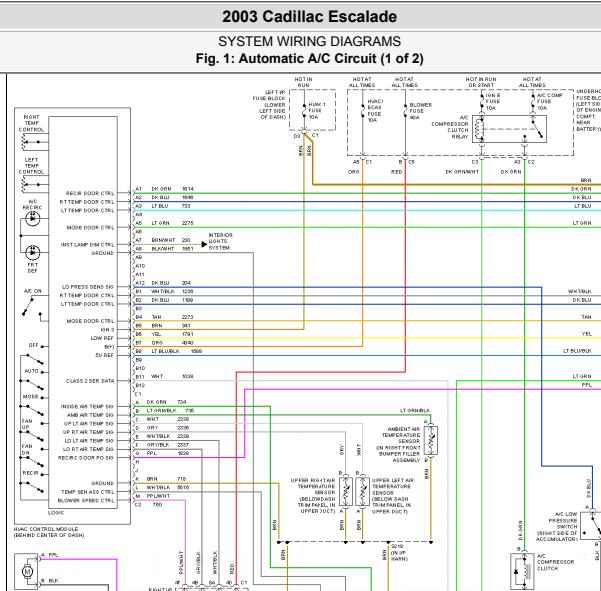This screenshot has height=591, width=601.
Task: Click the 'YEL 1791' wire label
Action: coord(172,334)
